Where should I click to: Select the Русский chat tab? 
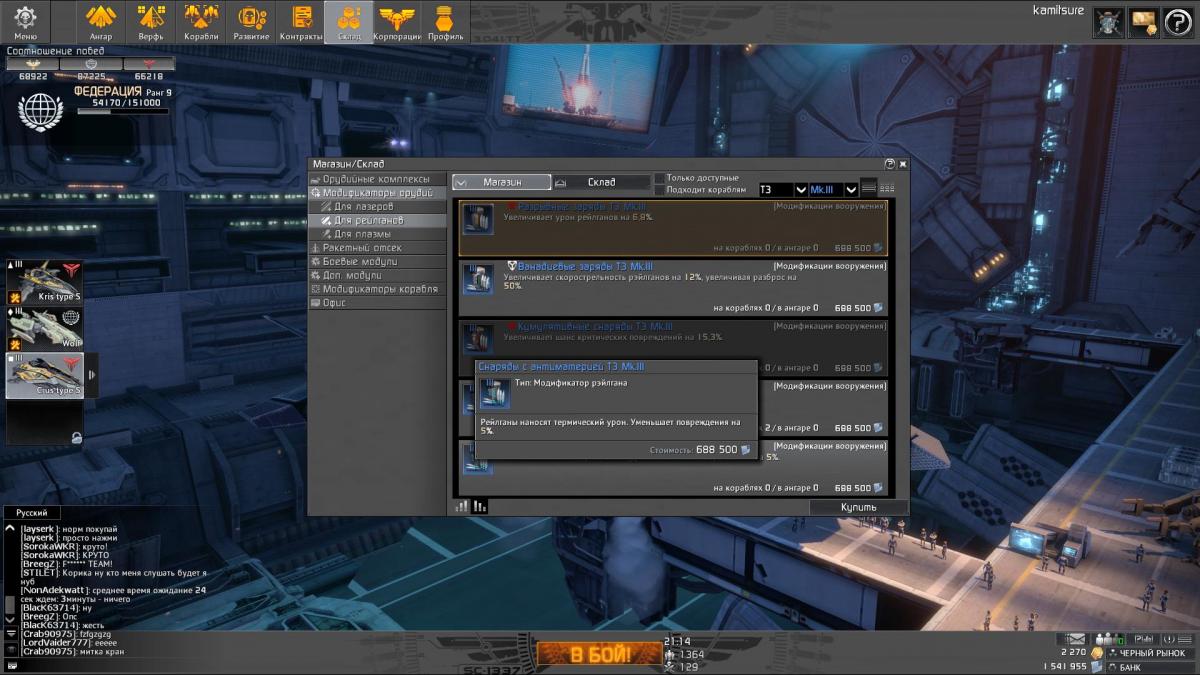31,512
